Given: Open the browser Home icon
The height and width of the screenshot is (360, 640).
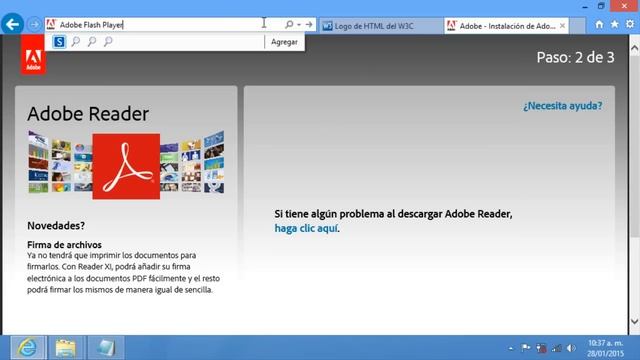Looking at the screenshot, I should pos(599,24).
